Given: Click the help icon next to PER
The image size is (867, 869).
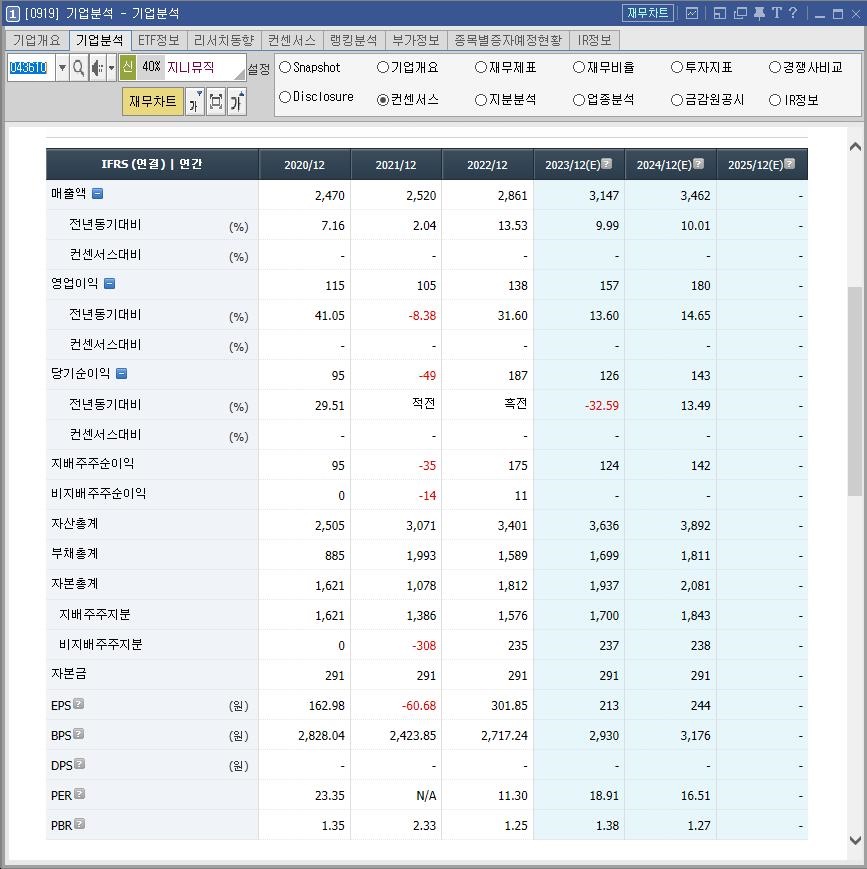Looking at the screenshot, I should [80, 794].
